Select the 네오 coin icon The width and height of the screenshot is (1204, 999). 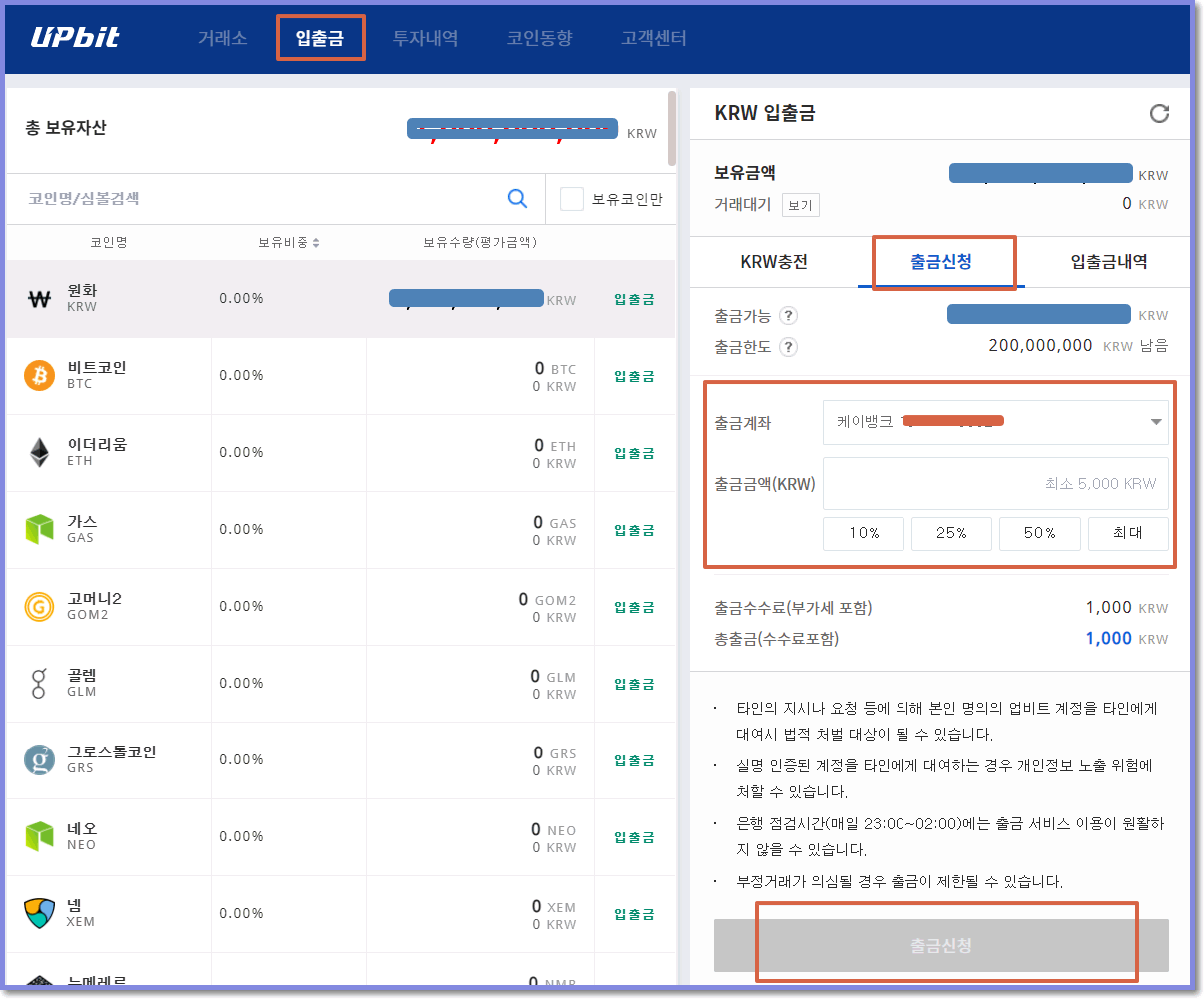pos(38,836)
